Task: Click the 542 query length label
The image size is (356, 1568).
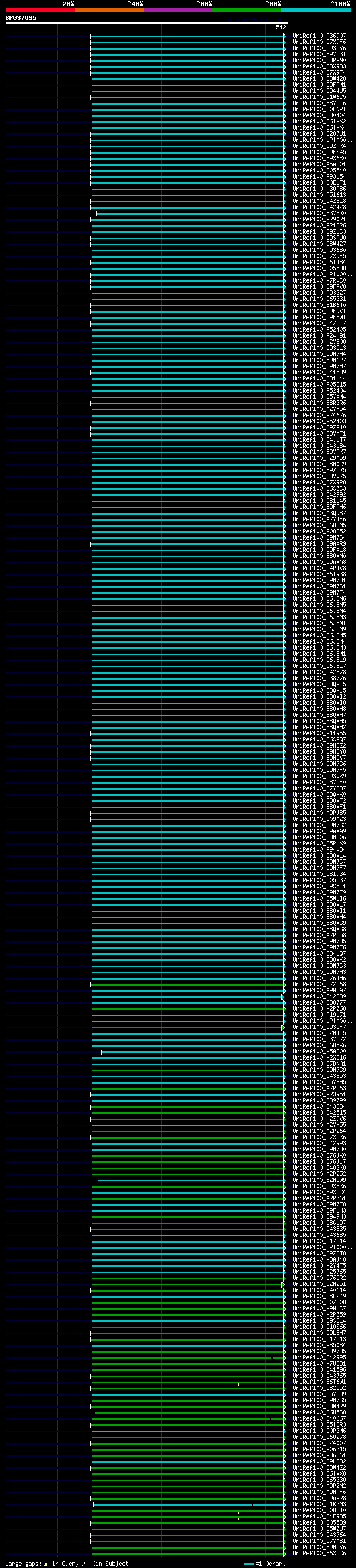Action: tap(280, 27)
